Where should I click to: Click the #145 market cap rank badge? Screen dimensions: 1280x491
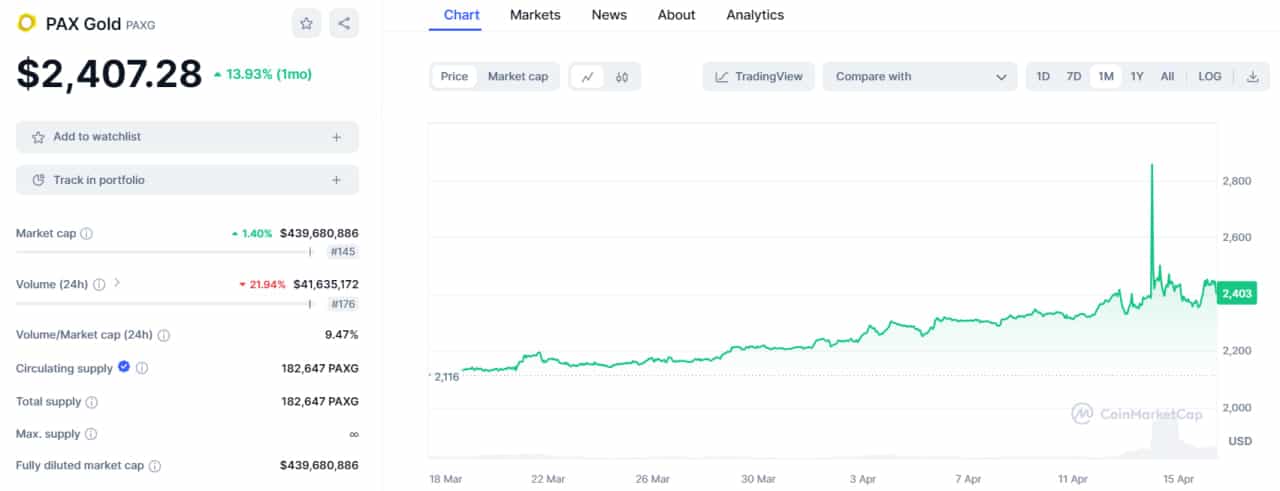[x=342, y=252]
